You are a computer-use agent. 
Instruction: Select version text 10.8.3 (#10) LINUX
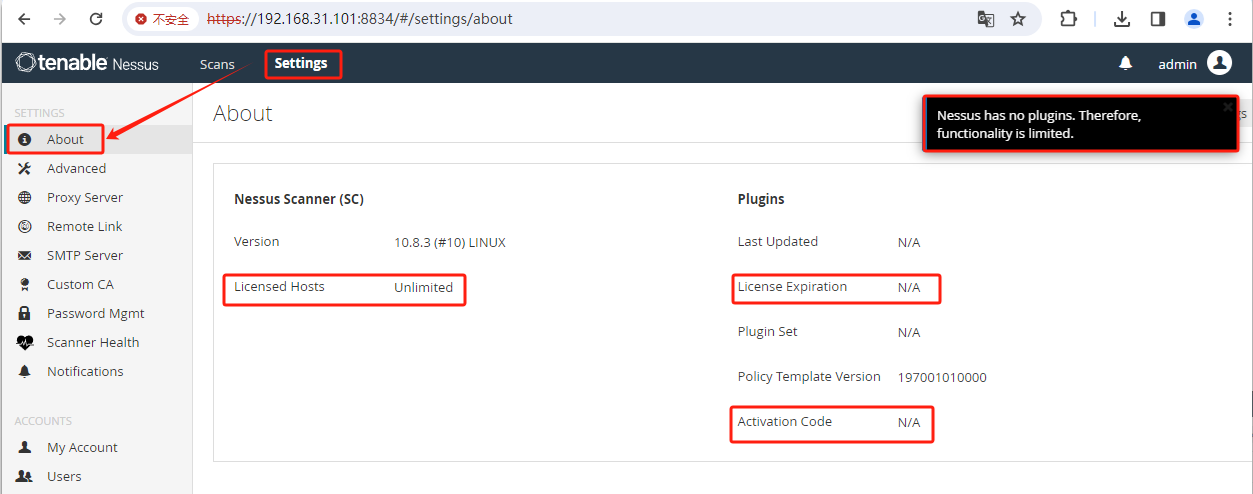[450, 242]
